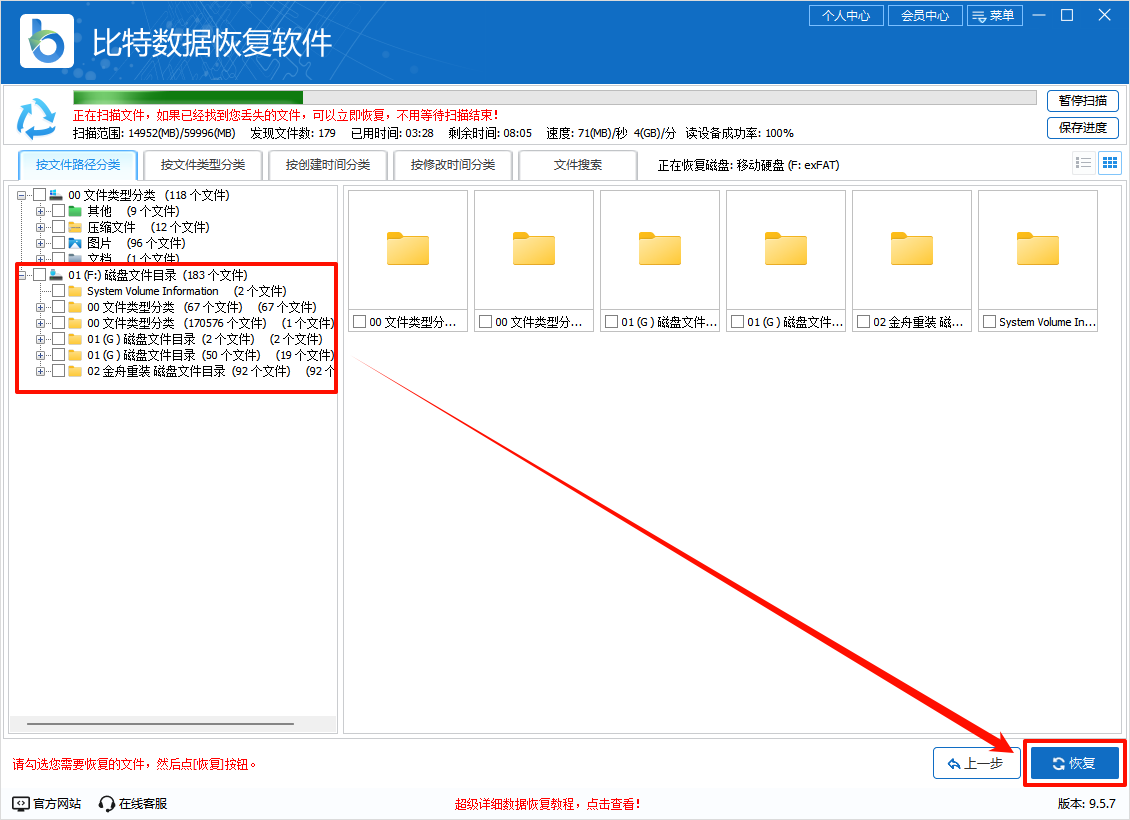Switch to list view mode
The width and height of the screenshot is (1130, 820).
click(1084, 161)
